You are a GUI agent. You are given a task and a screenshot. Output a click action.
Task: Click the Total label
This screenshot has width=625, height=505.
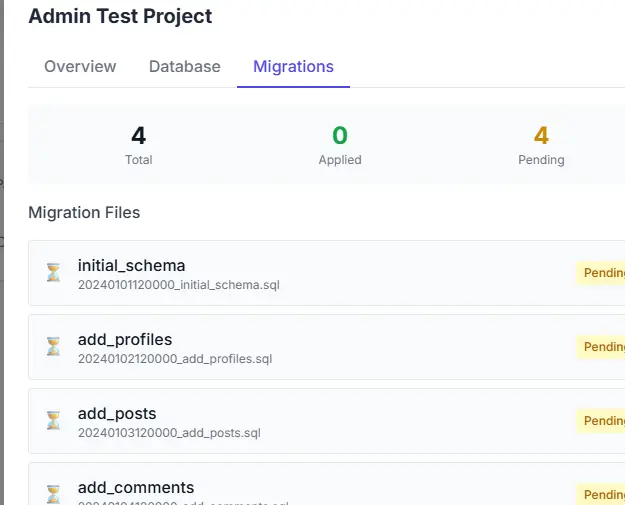(139, 160)
